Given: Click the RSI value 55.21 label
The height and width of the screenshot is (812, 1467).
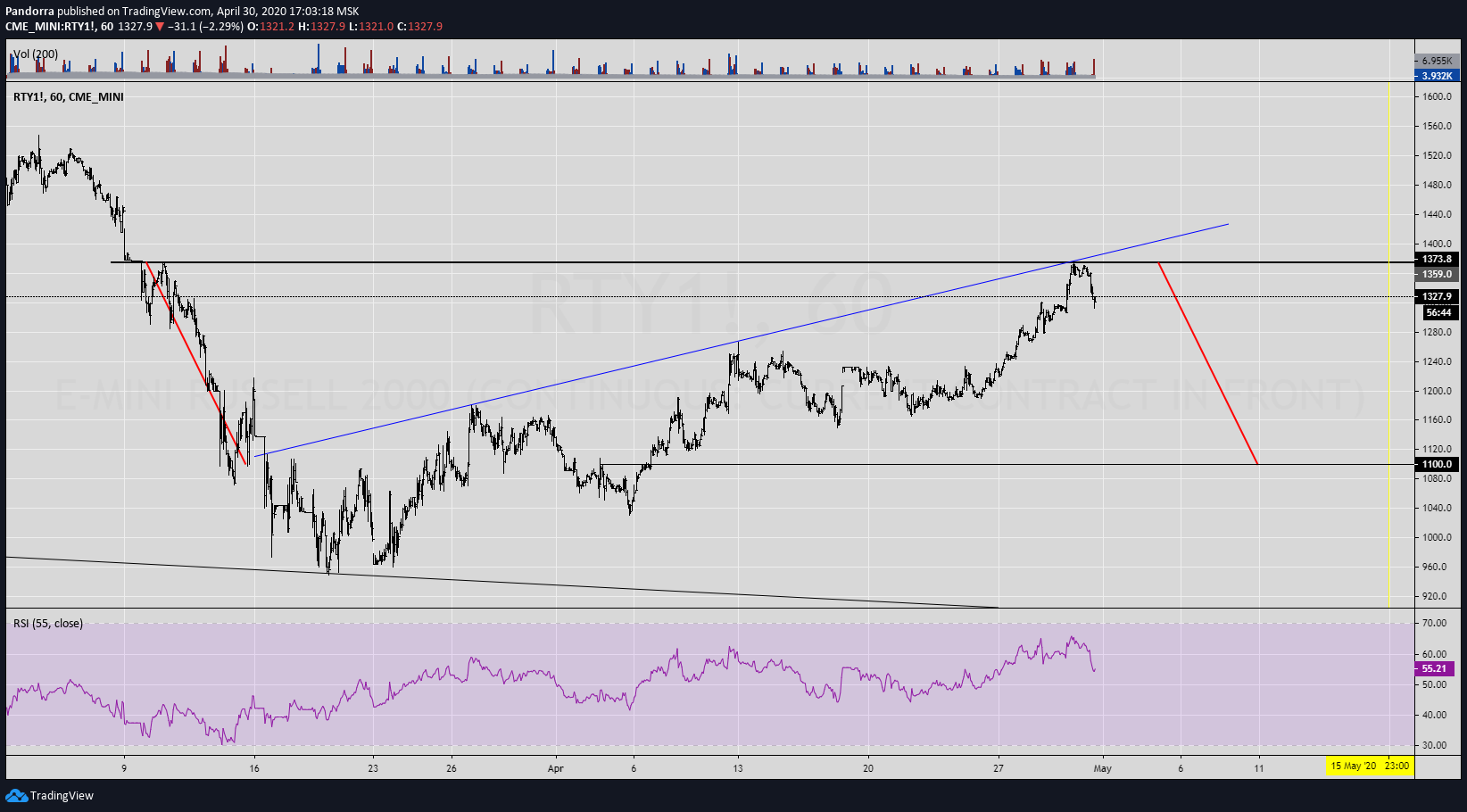Looking at the screenshot, I should coord(1434,668).
